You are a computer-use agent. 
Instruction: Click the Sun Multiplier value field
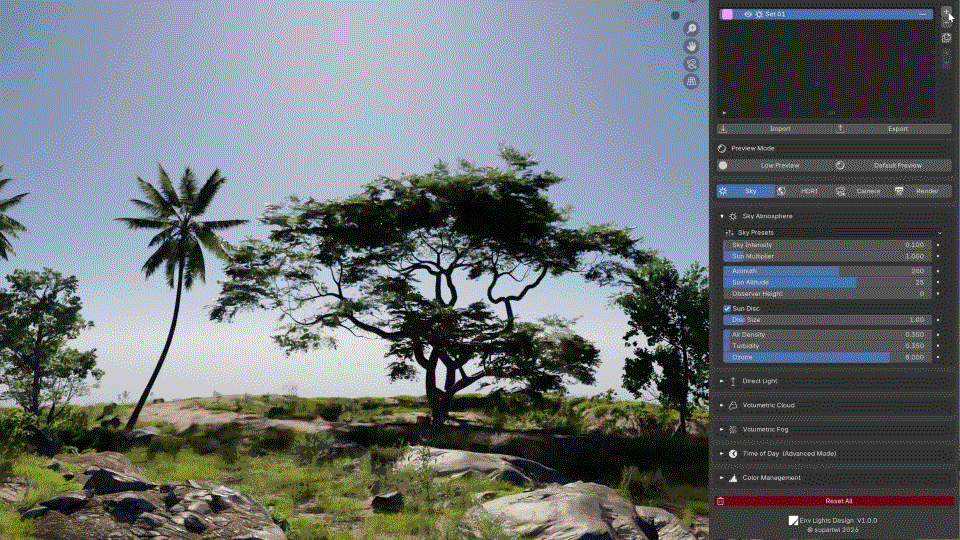click(827, 257)
